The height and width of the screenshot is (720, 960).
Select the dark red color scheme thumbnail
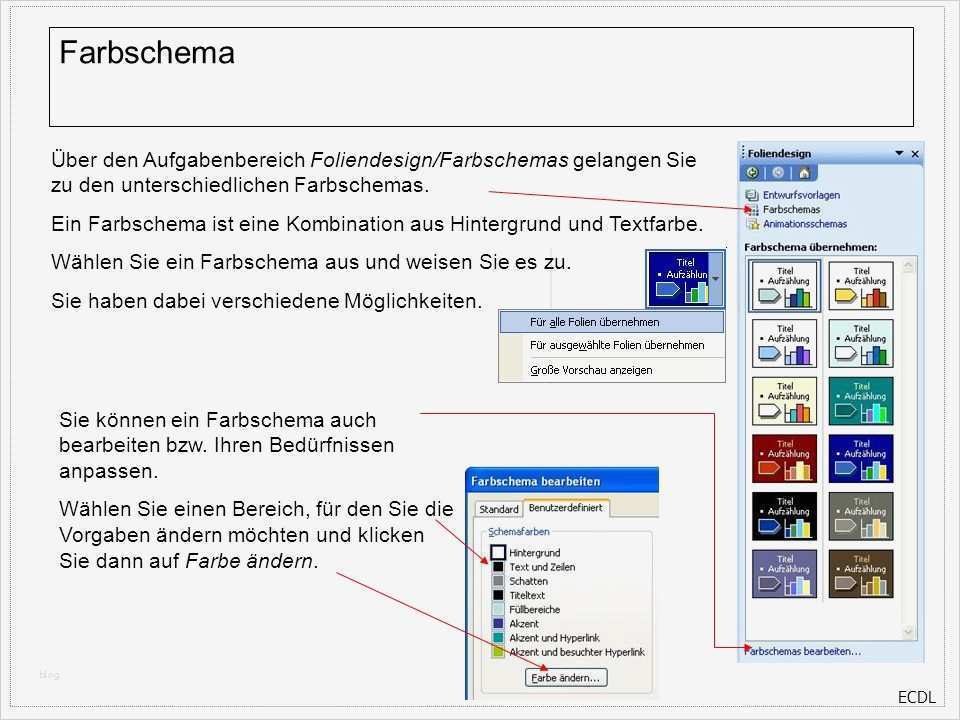tap(784, 458)
